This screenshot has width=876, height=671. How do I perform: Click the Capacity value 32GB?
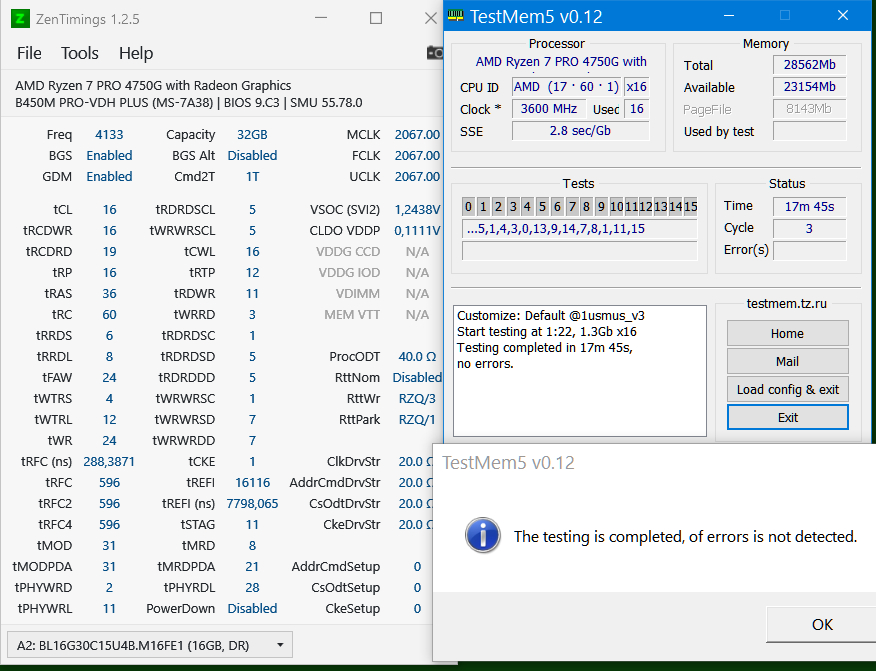tap(252, 135)
